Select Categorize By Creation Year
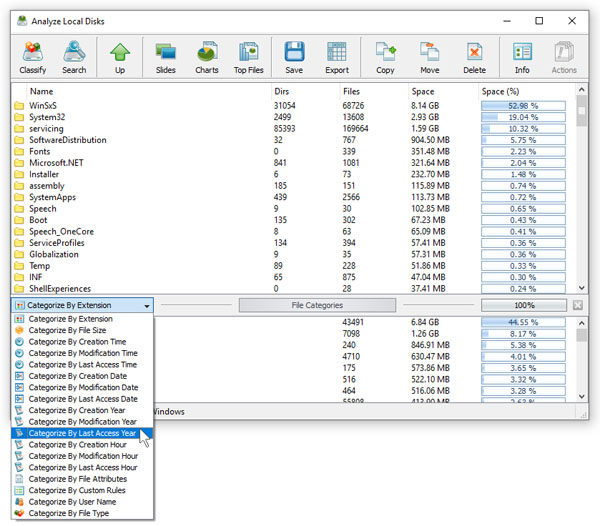600x526 pixels. pos(82,410)
